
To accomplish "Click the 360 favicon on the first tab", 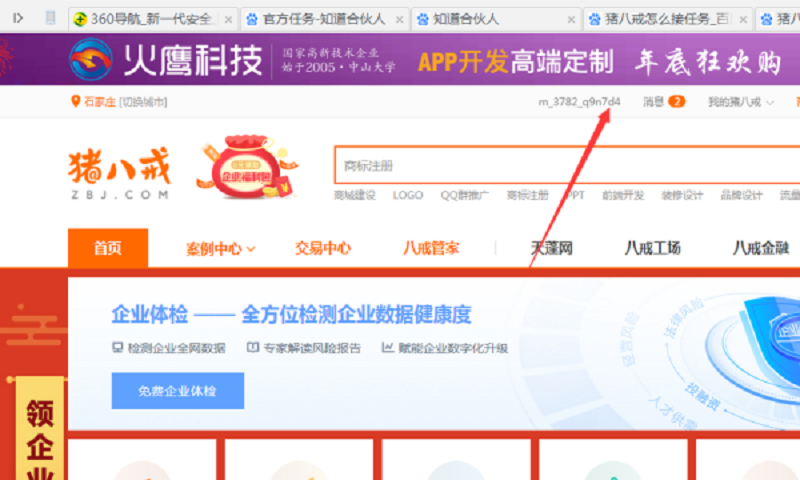I will pyautogui.click(x=80, y=19).
